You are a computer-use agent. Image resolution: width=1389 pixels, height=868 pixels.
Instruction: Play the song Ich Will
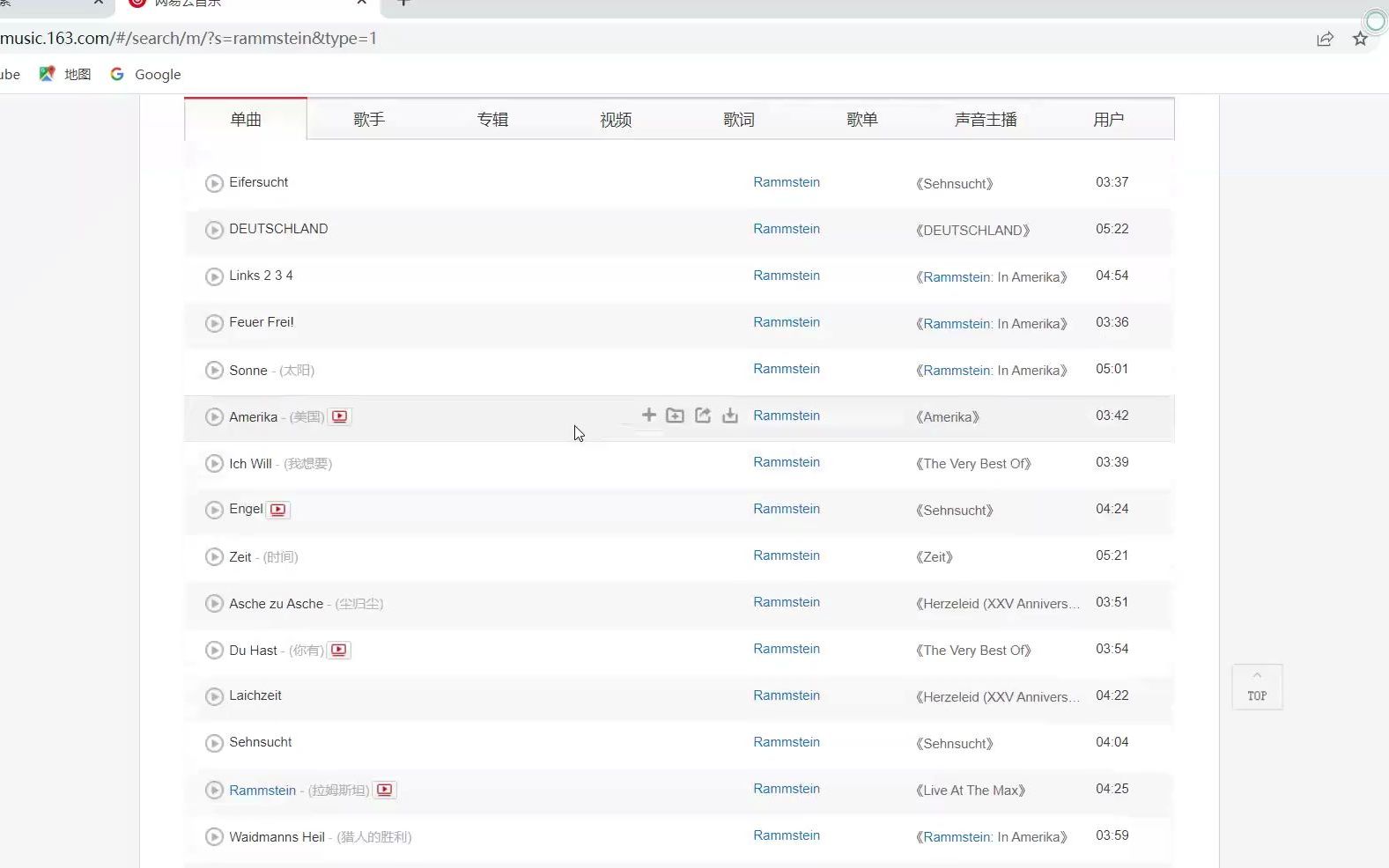coord(214,463)
